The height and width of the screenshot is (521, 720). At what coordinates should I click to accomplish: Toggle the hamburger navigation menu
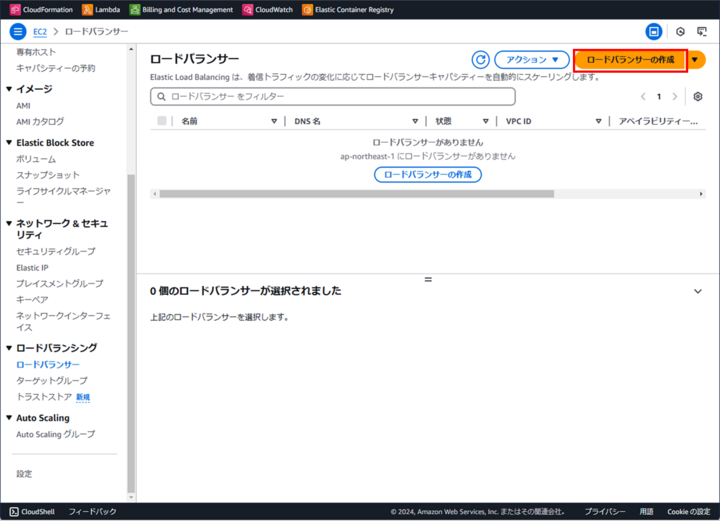[x=17, y=32]
